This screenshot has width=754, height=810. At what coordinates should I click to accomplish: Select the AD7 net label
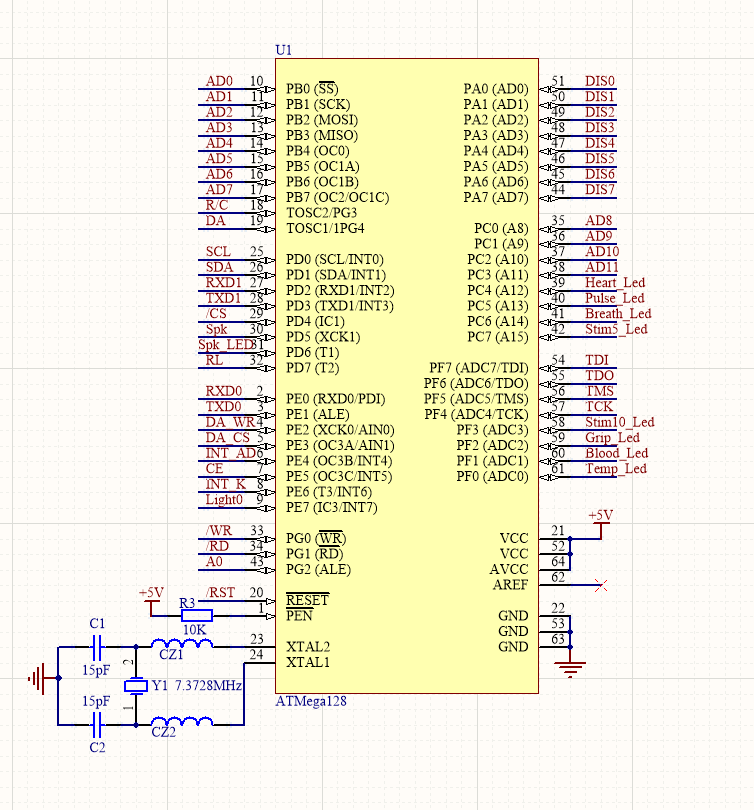(219, 190)
